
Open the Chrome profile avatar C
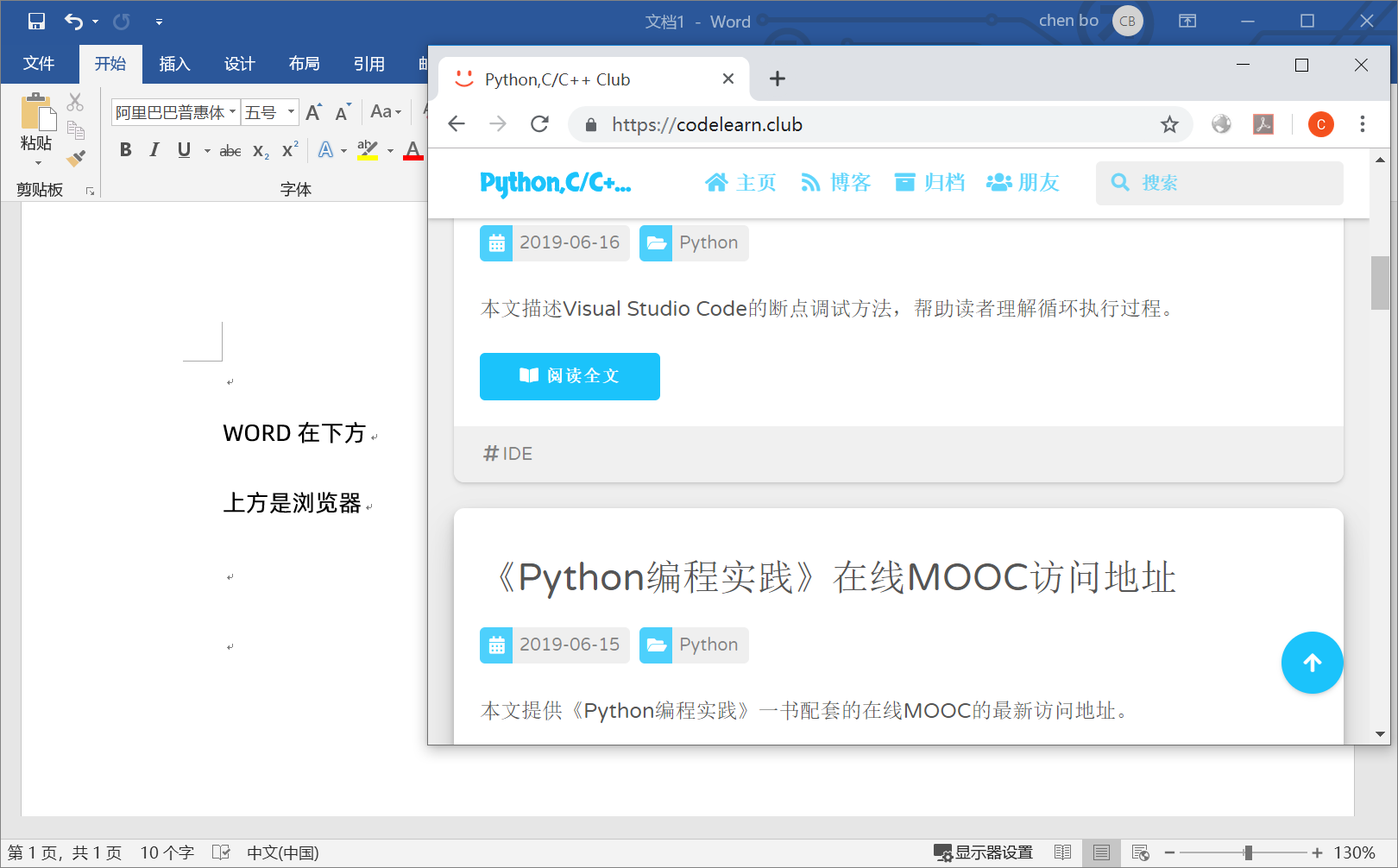click(1321, 124)
